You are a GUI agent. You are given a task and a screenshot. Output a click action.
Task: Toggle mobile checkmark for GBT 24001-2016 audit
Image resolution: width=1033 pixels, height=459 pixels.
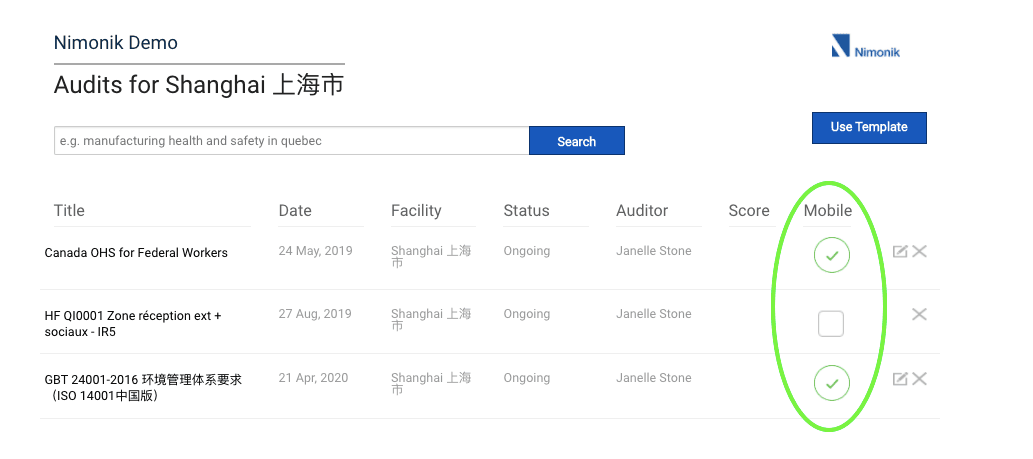click(831, 383)
